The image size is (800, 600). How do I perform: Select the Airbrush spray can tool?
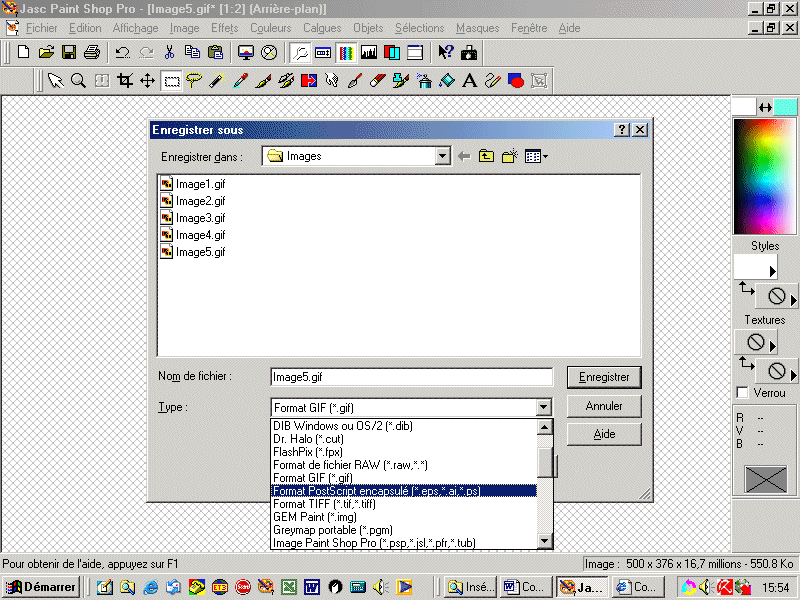point(423,81)
